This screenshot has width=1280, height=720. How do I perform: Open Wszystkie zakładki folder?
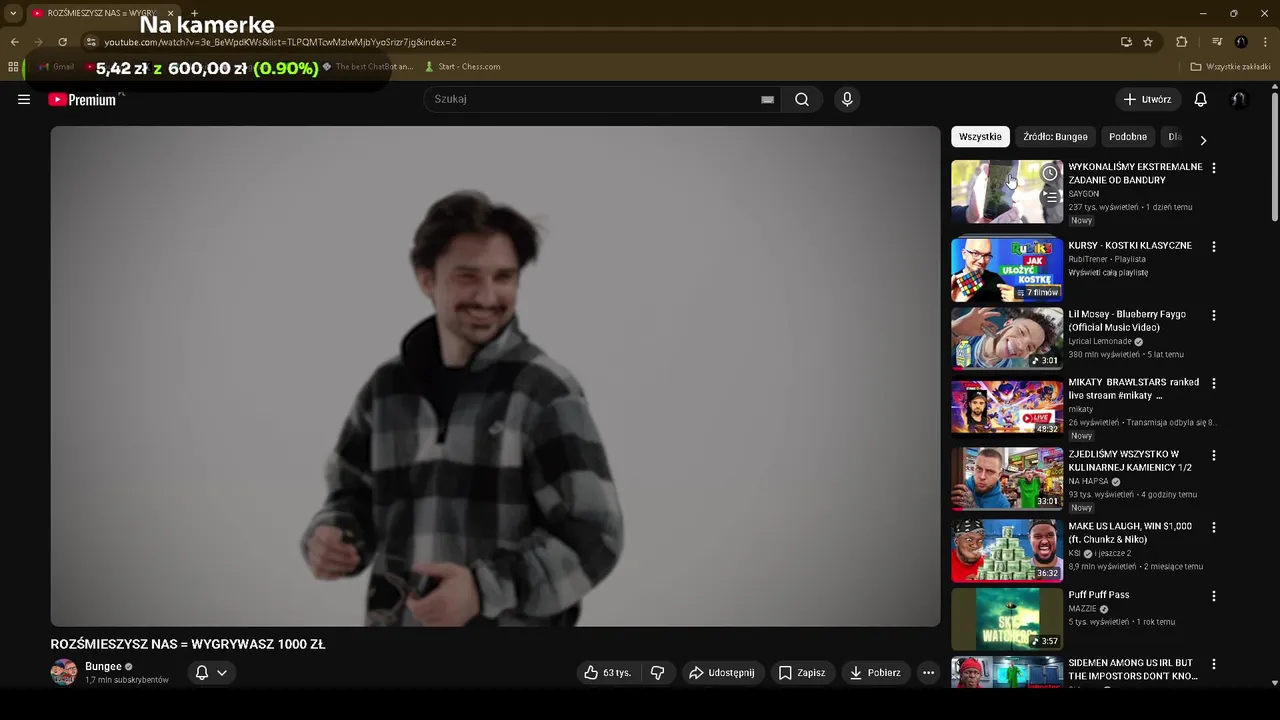click(1230, 67)
